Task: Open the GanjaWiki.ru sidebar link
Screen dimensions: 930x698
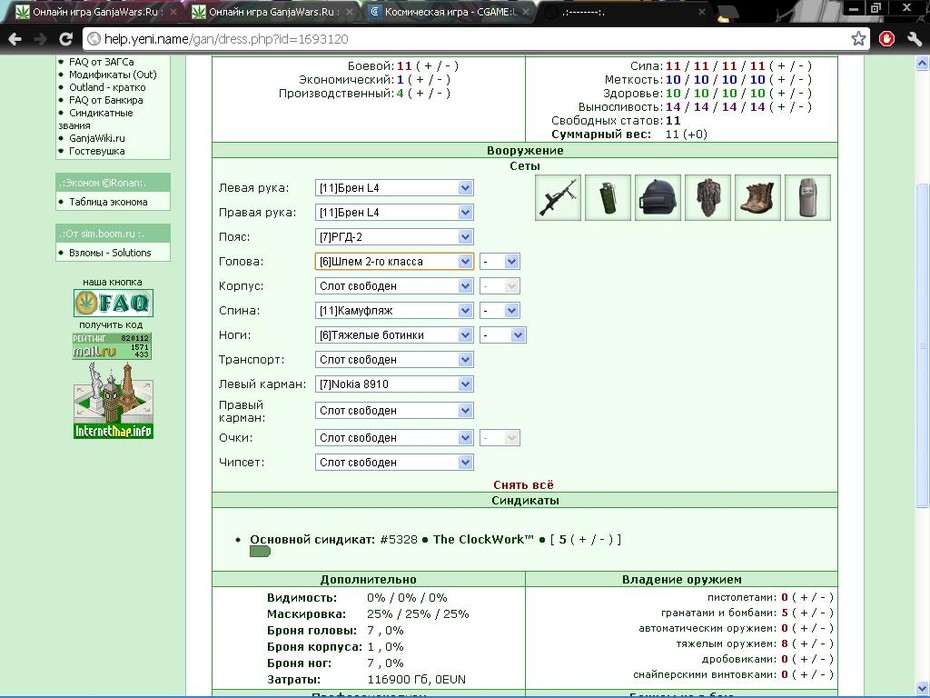Action: [x=97, y=138]
